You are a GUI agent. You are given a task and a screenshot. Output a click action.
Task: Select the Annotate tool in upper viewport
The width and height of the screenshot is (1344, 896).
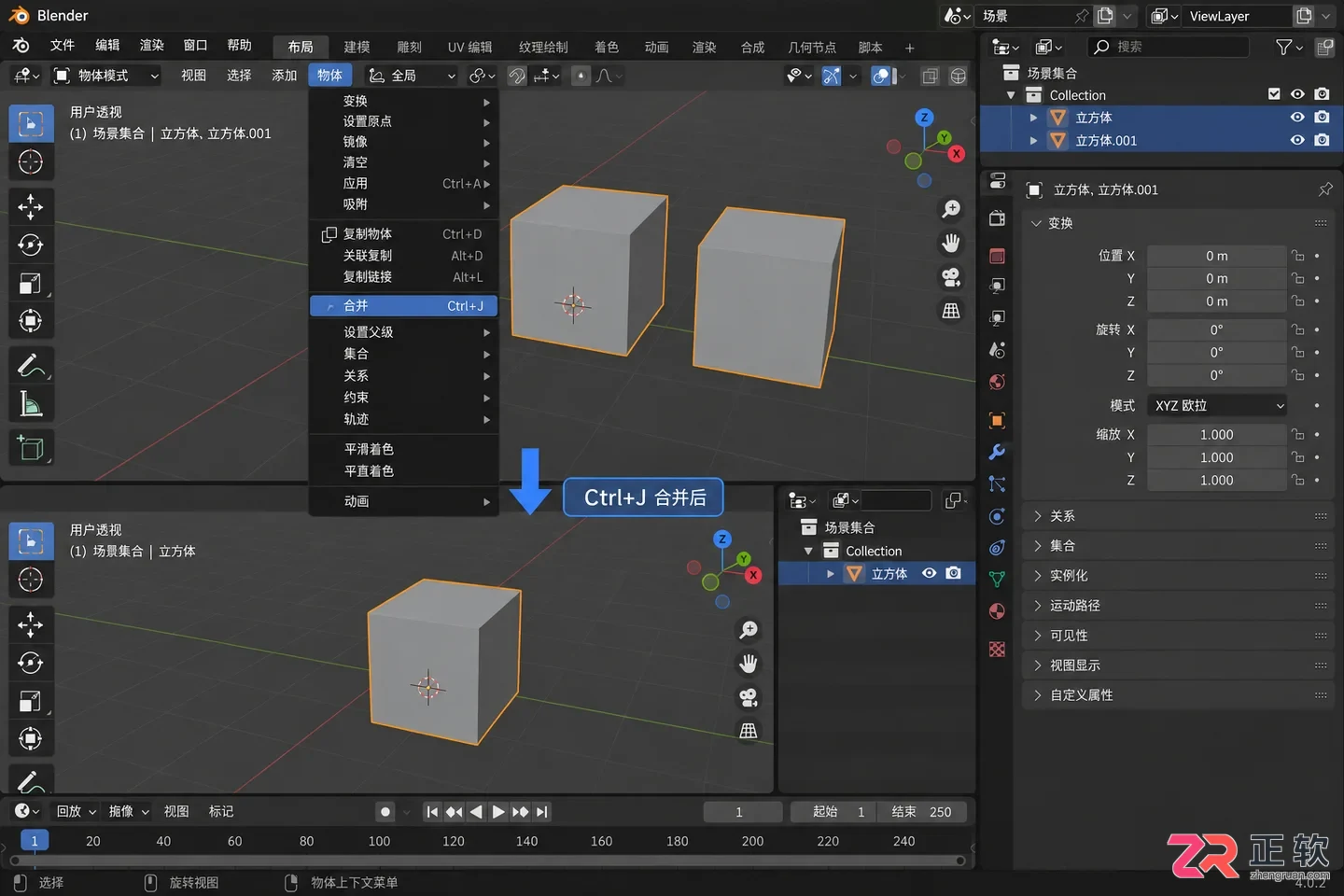pyautogui.click(x=31, y=365)
